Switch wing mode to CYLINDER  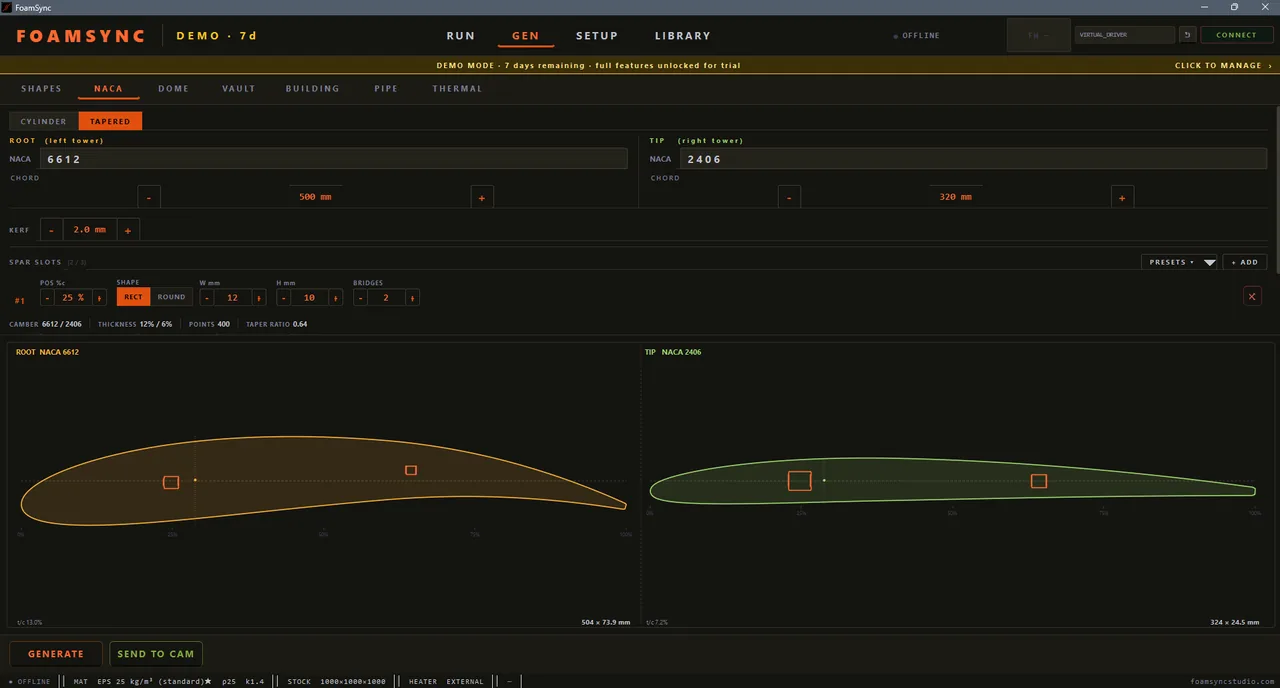[44, 121]
